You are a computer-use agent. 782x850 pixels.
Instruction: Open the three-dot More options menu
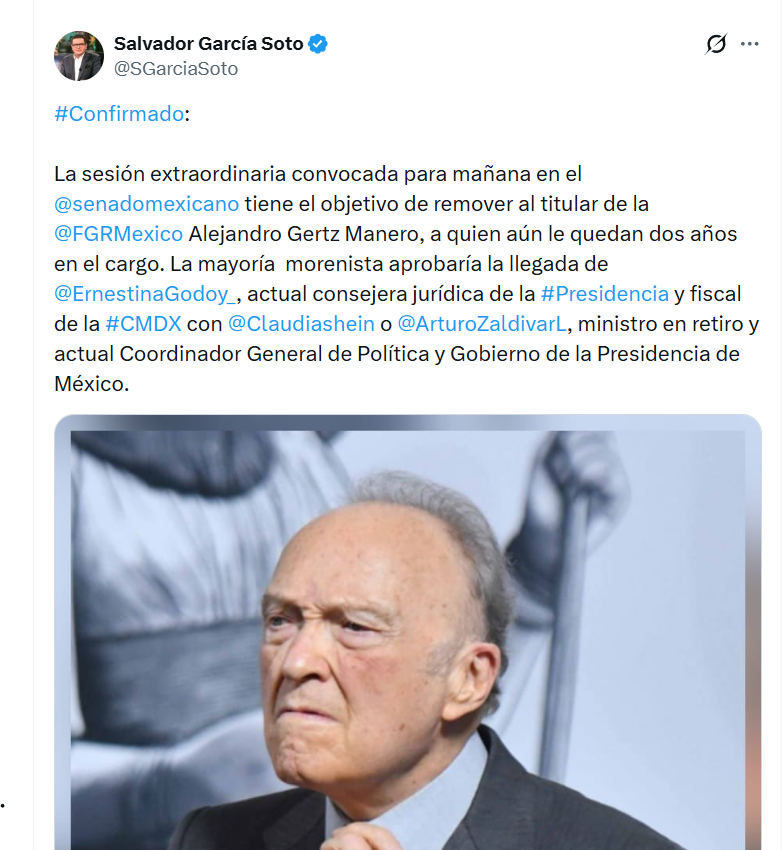pos(749,44)
